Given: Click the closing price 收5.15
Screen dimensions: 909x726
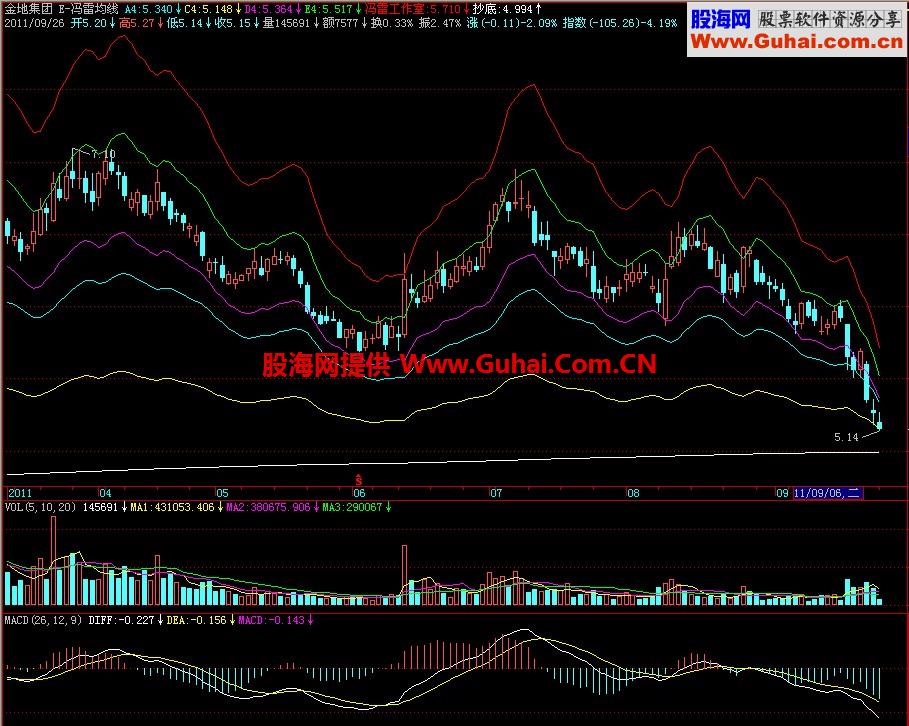Looking at the screenshot, I should click(x=232, y=23).
